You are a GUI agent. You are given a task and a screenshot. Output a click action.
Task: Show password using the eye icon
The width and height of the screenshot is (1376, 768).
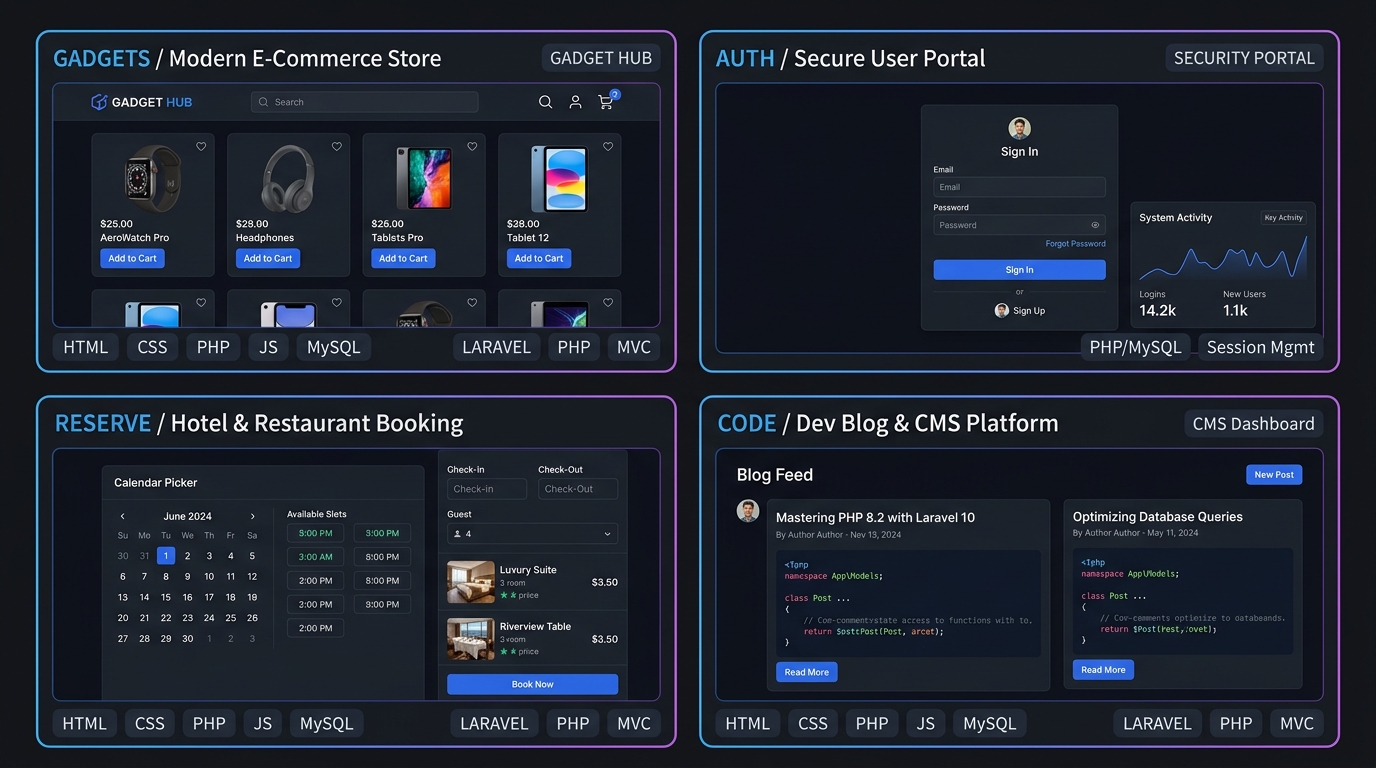click(1095, 225)
